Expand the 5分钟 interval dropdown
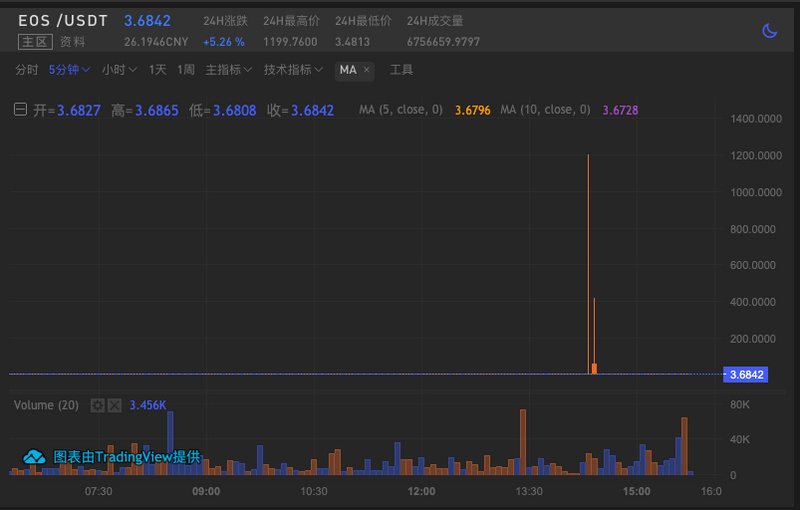The height and width of the screenshot is (510, 800). pyautogui.click(x=69, y=70)
